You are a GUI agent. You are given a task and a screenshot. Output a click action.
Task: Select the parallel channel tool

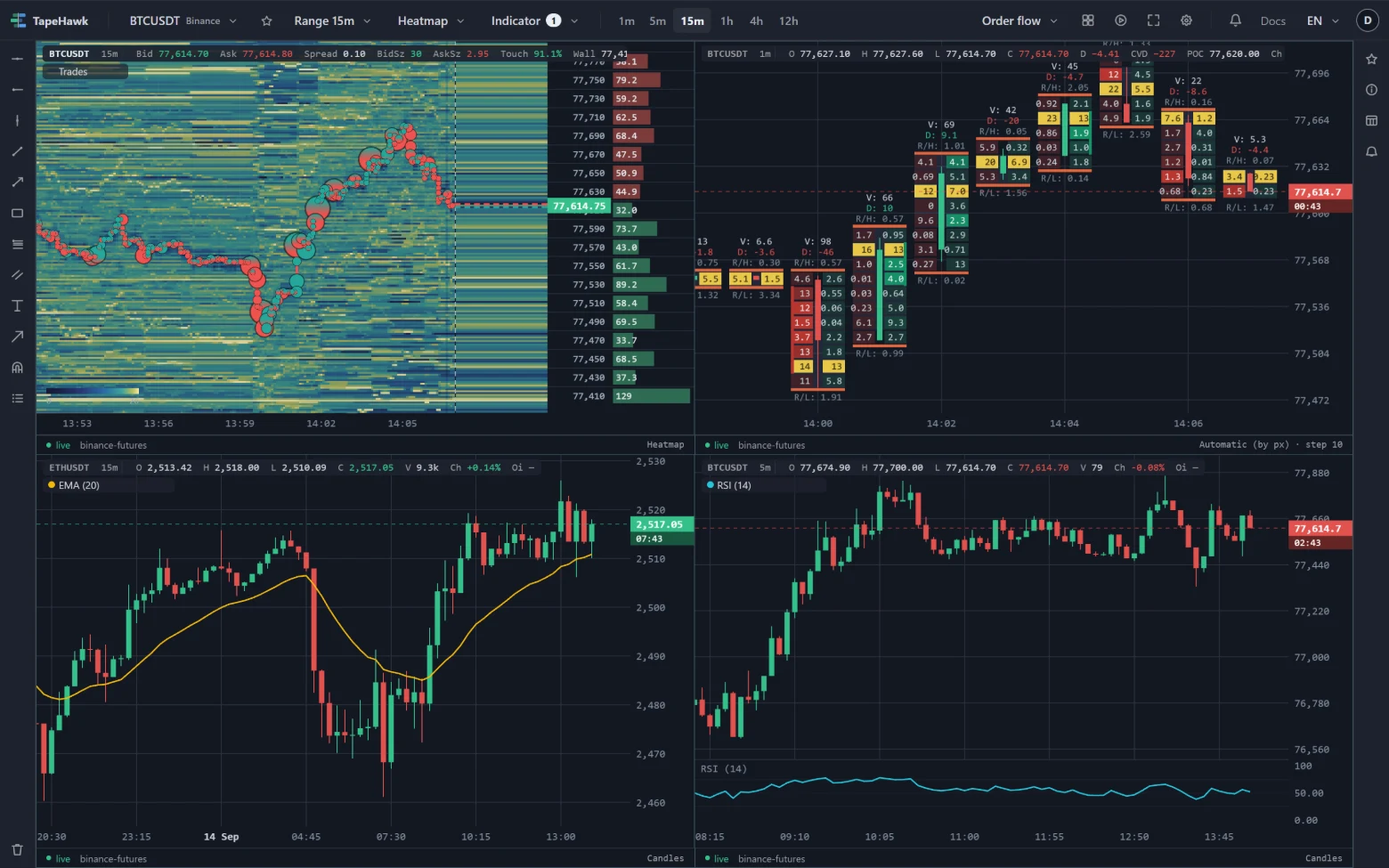click(17, 274)
